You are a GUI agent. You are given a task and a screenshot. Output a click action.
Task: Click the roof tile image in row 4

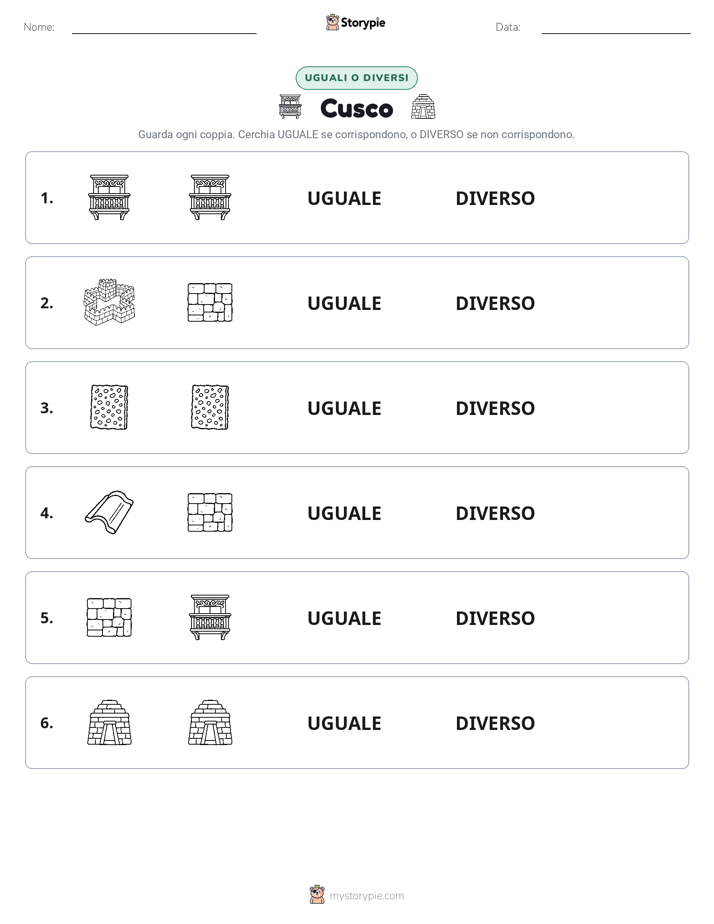click(109, 512)
